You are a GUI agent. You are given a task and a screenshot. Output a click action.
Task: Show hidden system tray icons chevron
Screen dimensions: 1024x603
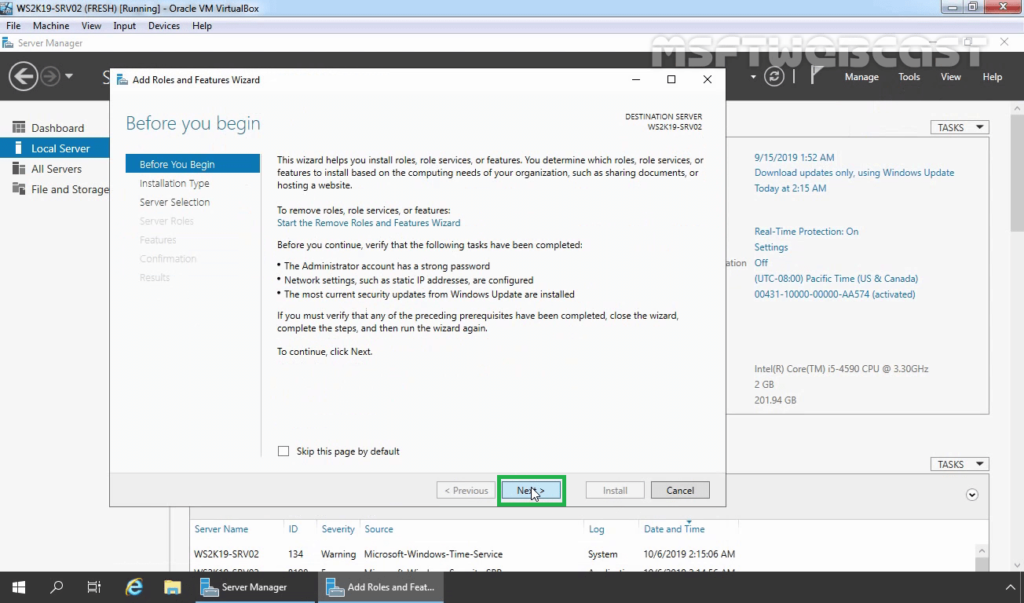coord(1010,587)
